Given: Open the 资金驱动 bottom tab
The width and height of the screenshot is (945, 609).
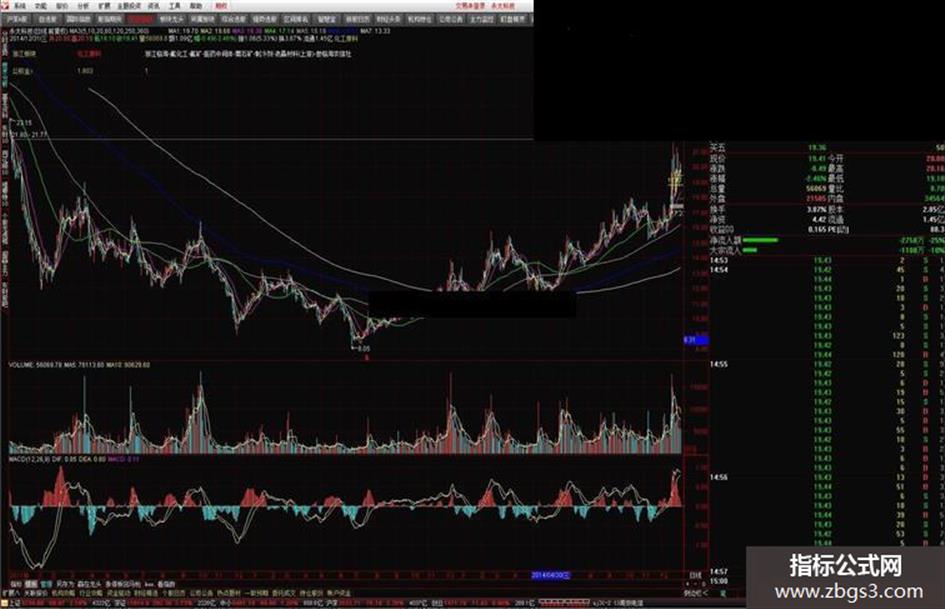Looking at the screenshot, I should 119,593.
